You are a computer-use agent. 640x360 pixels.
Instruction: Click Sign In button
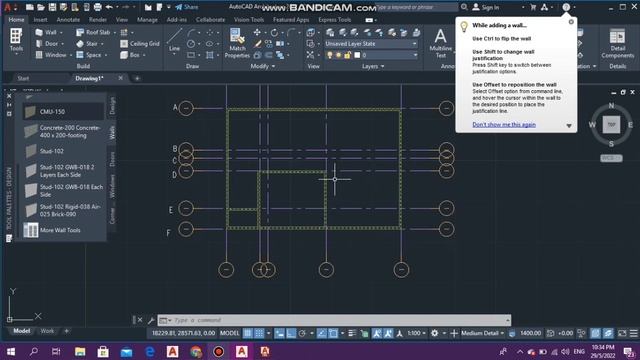pos(486,7)
